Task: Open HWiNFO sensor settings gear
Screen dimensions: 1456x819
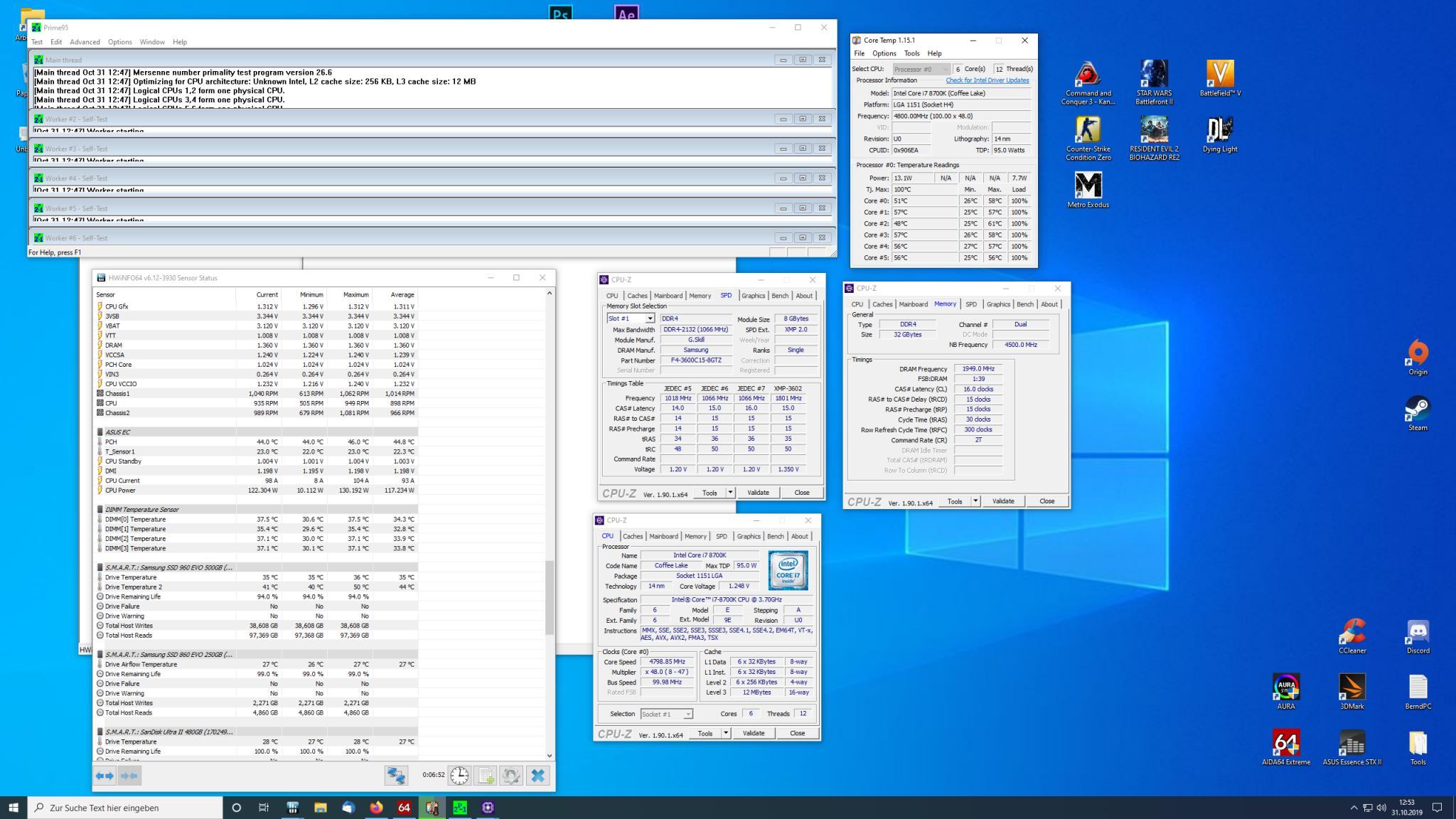Action: [511, 776]
